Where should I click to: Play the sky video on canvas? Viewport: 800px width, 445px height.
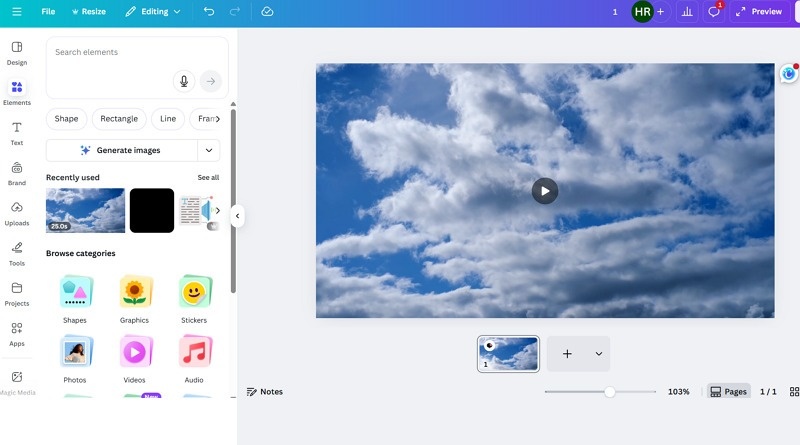point(545,191)
